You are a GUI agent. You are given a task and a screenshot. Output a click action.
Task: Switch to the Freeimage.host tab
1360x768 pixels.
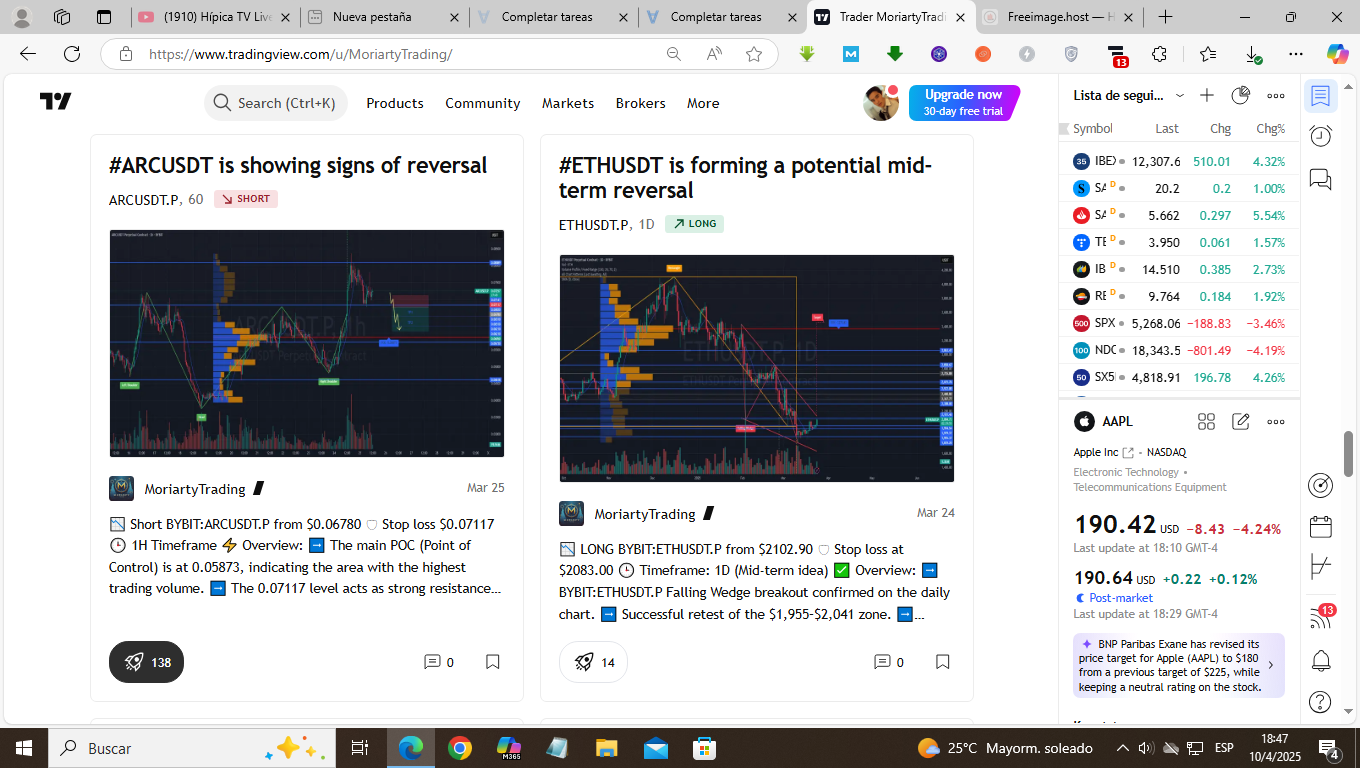tap(1060, 17)
